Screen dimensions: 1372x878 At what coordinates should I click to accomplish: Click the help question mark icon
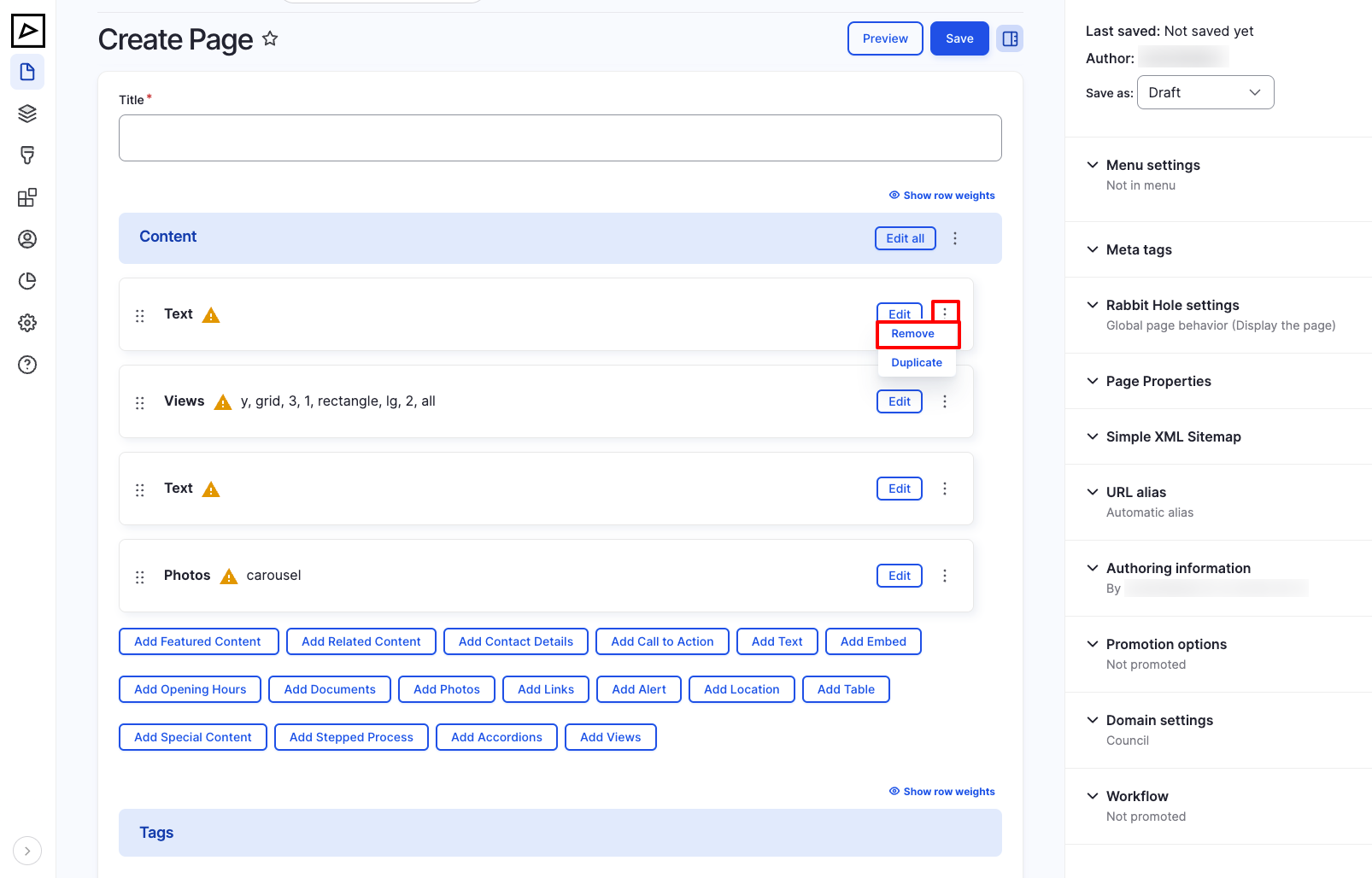[27, 365]
